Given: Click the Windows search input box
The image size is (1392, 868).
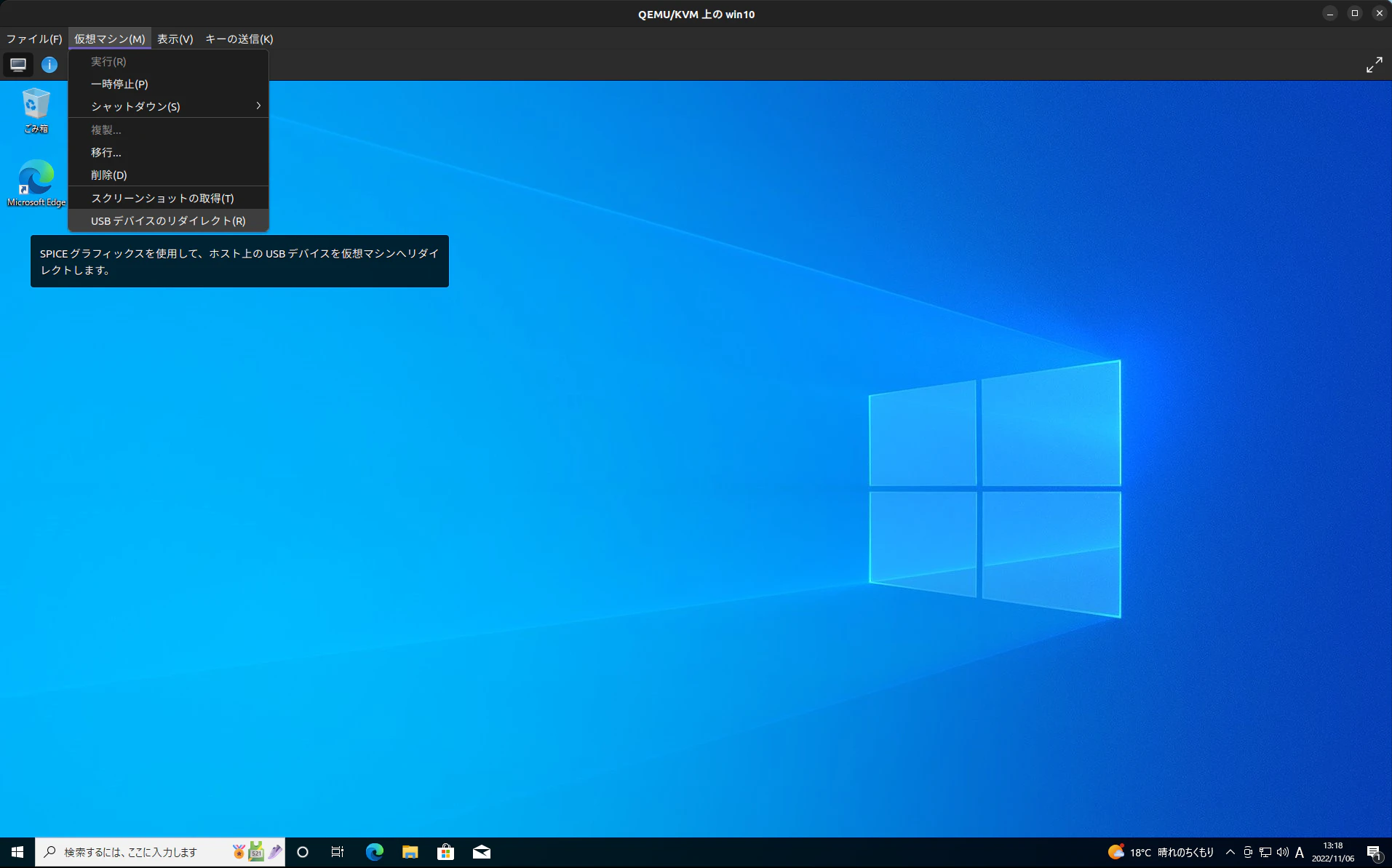Looking at the screenshot, I should pyautogui.click(x=160, y=852).
